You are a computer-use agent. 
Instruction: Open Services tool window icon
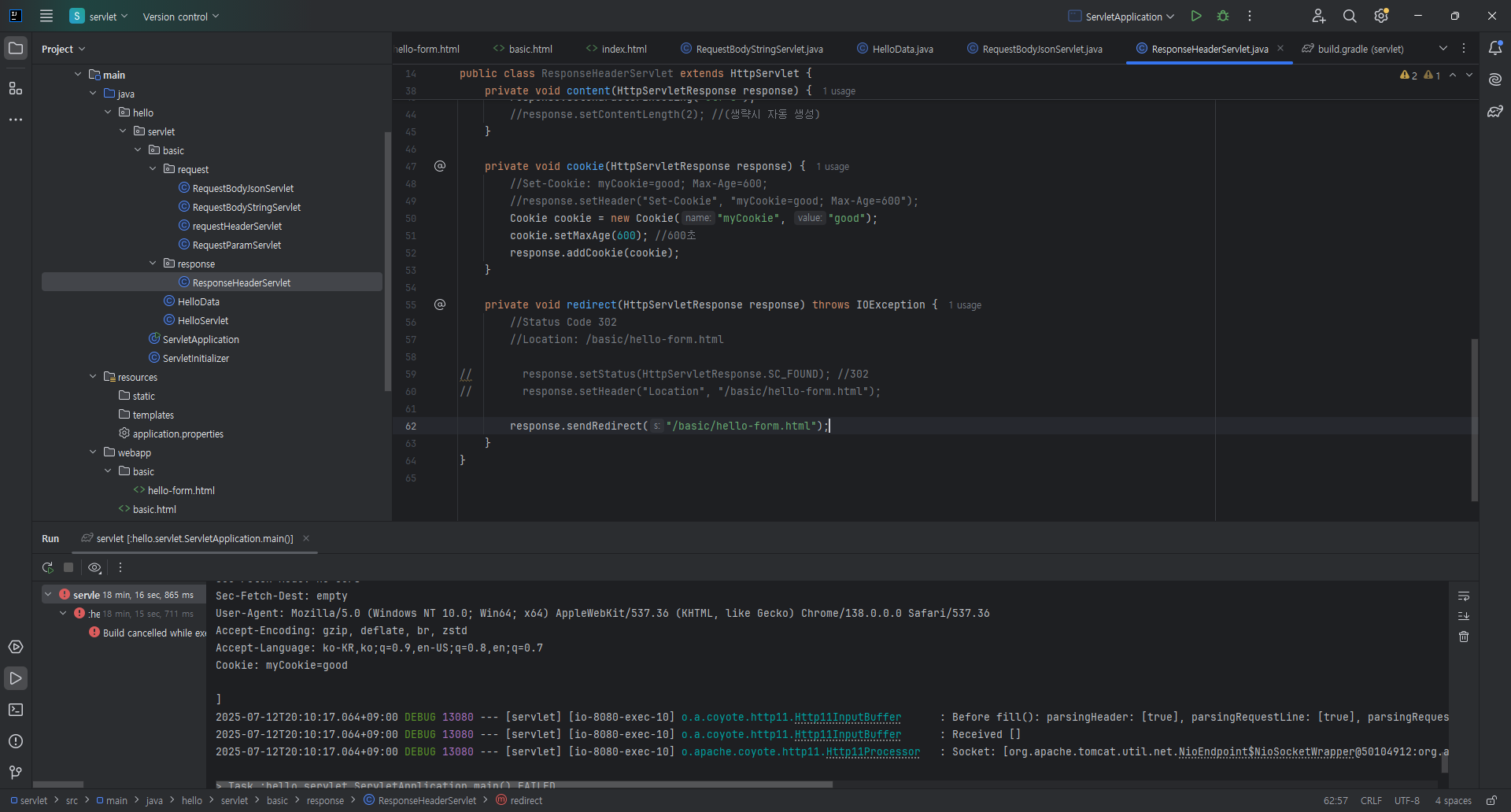[16, 647]
